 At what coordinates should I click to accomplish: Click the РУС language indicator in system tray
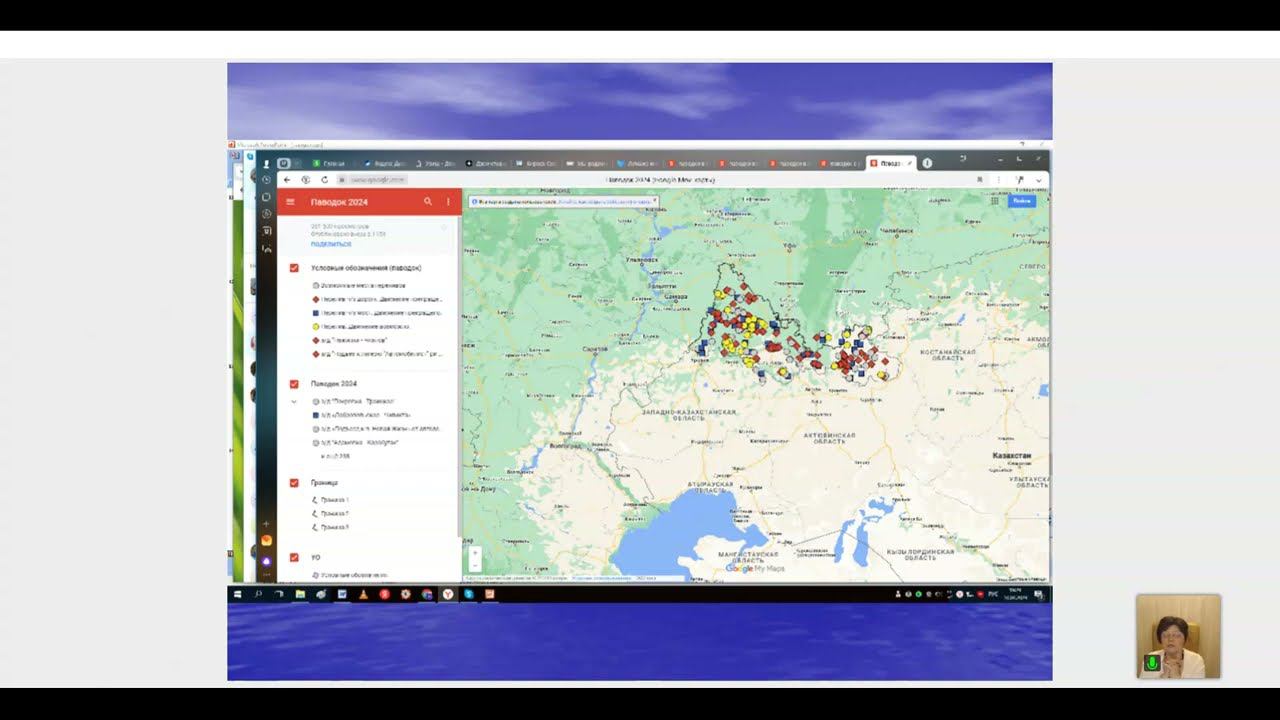[x=993, y=595]
